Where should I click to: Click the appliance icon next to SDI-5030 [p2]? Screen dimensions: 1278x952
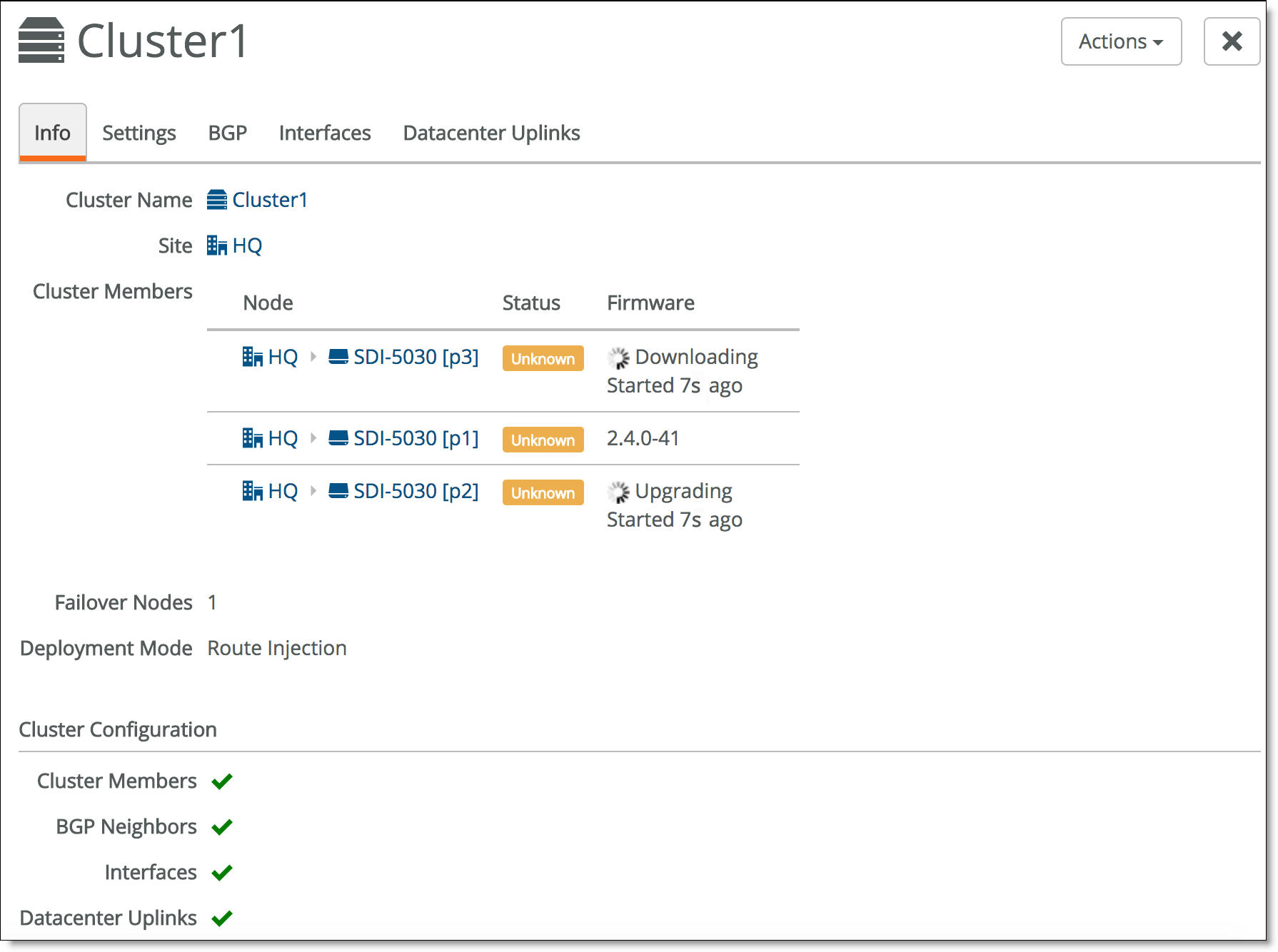coord(338,491)
